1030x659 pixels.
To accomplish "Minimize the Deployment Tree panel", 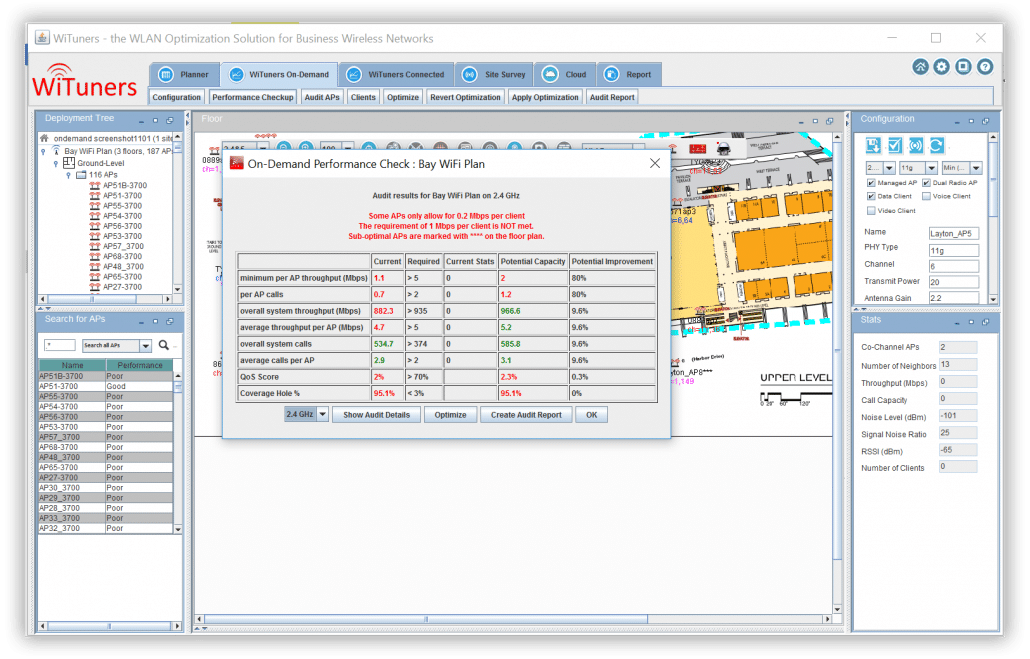I will tap(141, 121).
